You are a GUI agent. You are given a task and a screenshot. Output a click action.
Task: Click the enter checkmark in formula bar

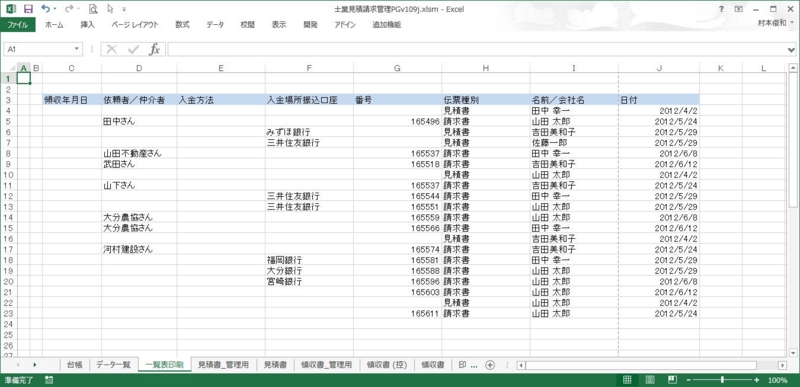(134, 49)
